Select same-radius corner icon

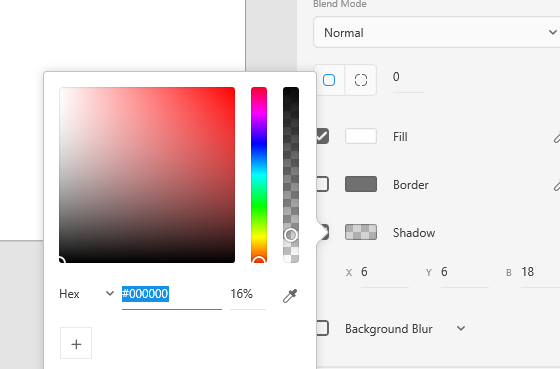point(329,80)
